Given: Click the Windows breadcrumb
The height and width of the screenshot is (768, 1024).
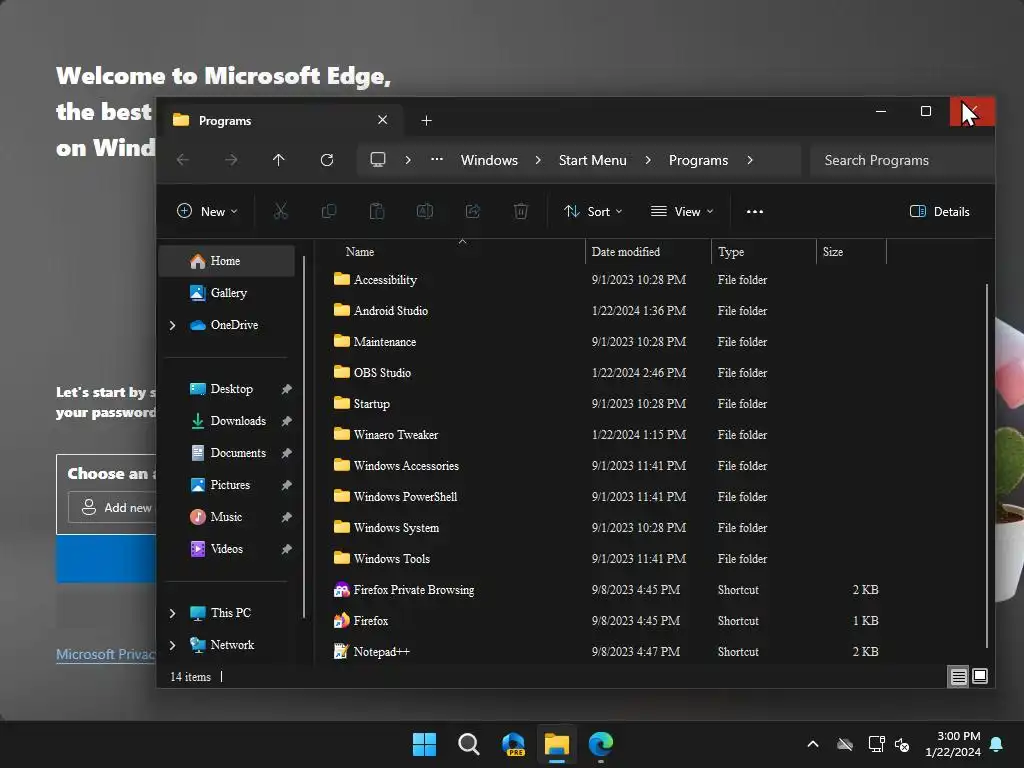Looking at the screenshot, I should [489, 160].
